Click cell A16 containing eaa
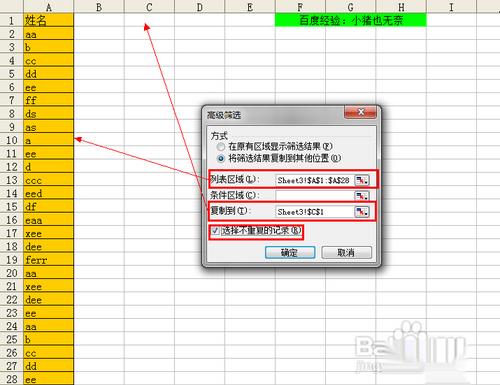 click(x=49, y=220)
